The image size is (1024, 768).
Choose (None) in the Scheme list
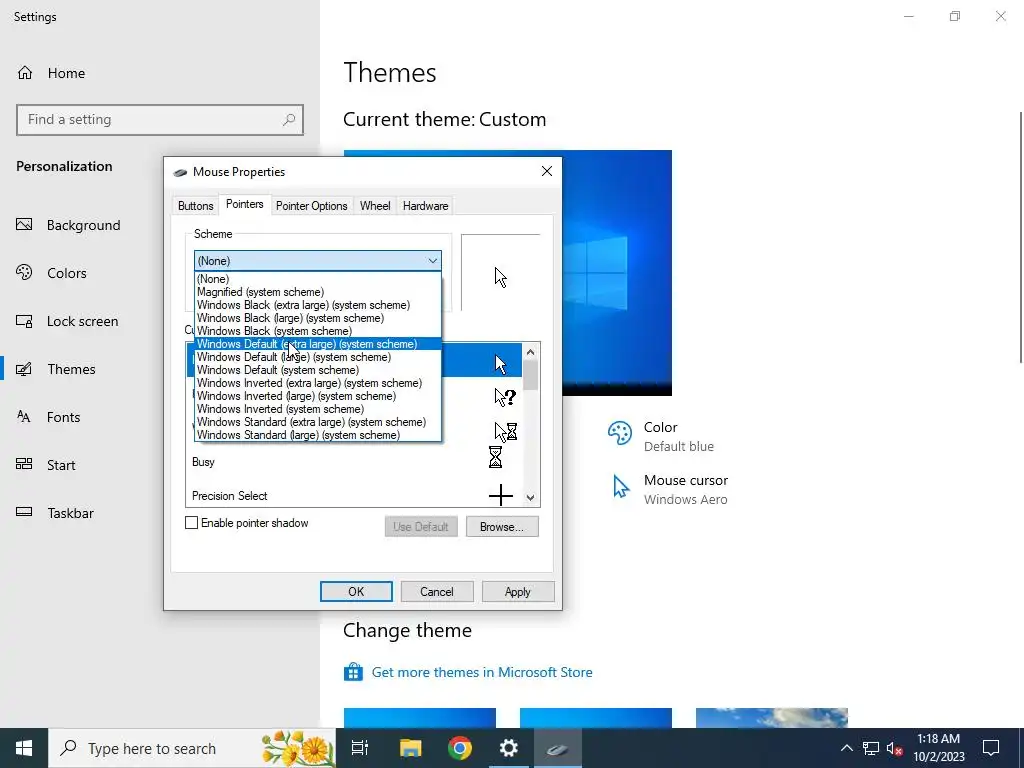coord(317,279)
